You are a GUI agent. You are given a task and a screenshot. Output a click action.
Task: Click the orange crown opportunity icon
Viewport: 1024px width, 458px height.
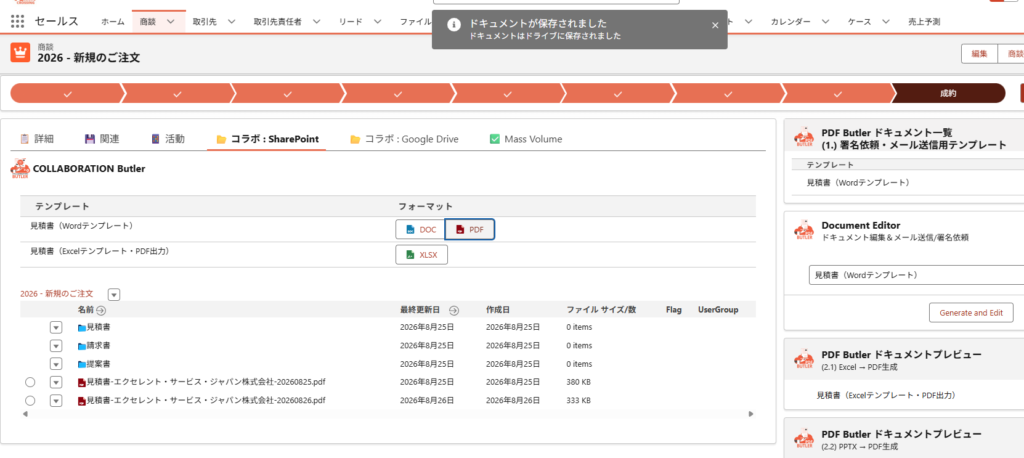tap(21, 52)
